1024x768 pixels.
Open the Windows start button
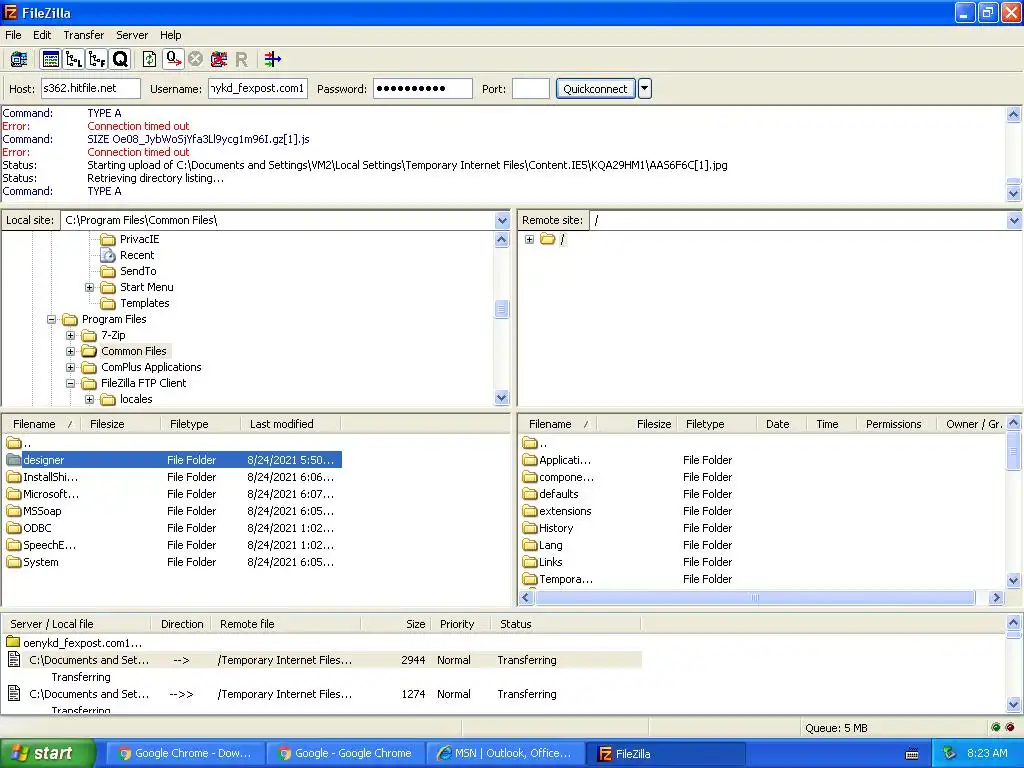click(x=47, y=753)
